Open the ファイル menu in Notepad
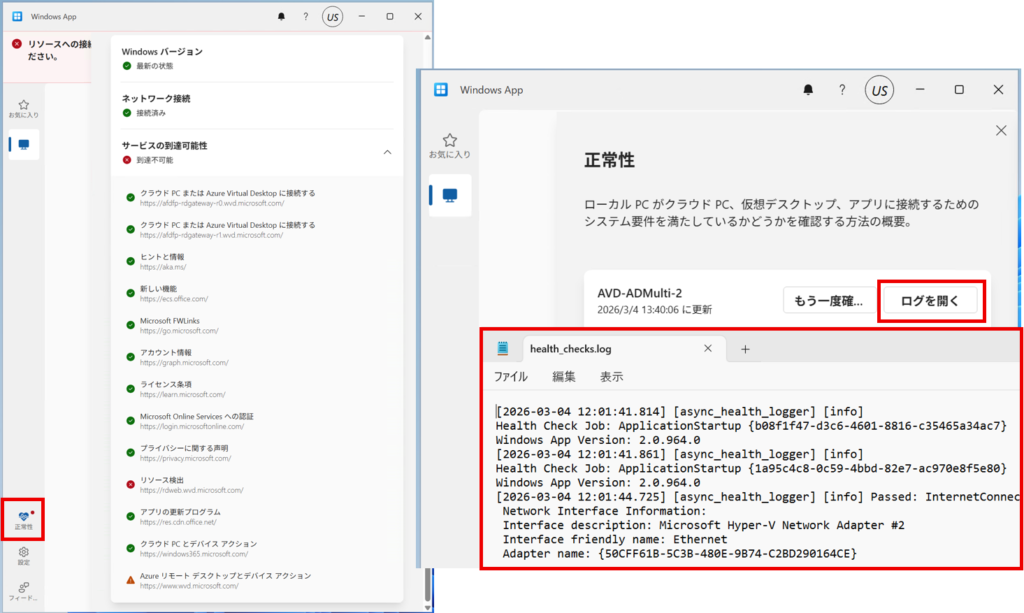Viewport: 1024px width, 613px height. tap(511, 377)
